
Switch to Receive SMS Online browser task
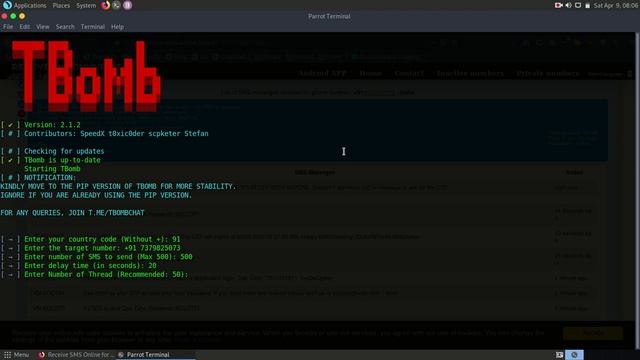76,355
